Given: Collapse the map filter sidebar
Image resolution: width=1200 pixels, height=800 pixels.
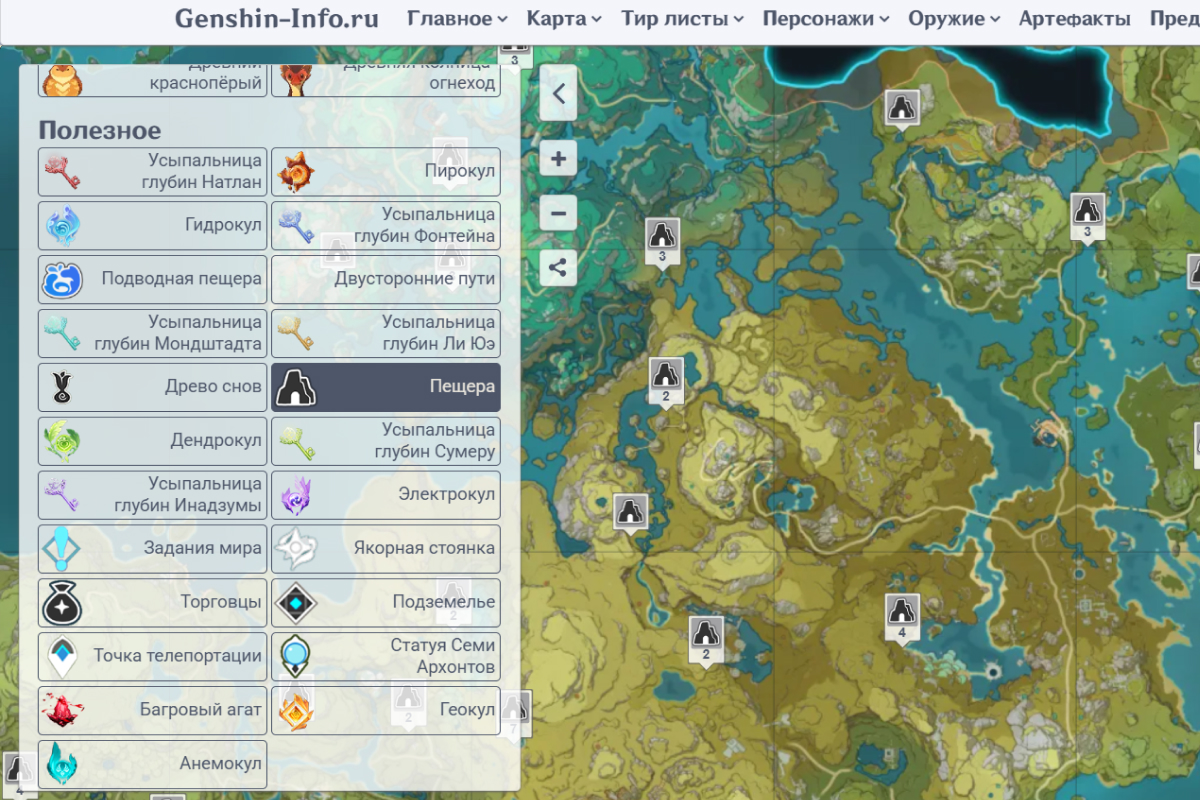Looking at the screenshot, I should 558,94.
